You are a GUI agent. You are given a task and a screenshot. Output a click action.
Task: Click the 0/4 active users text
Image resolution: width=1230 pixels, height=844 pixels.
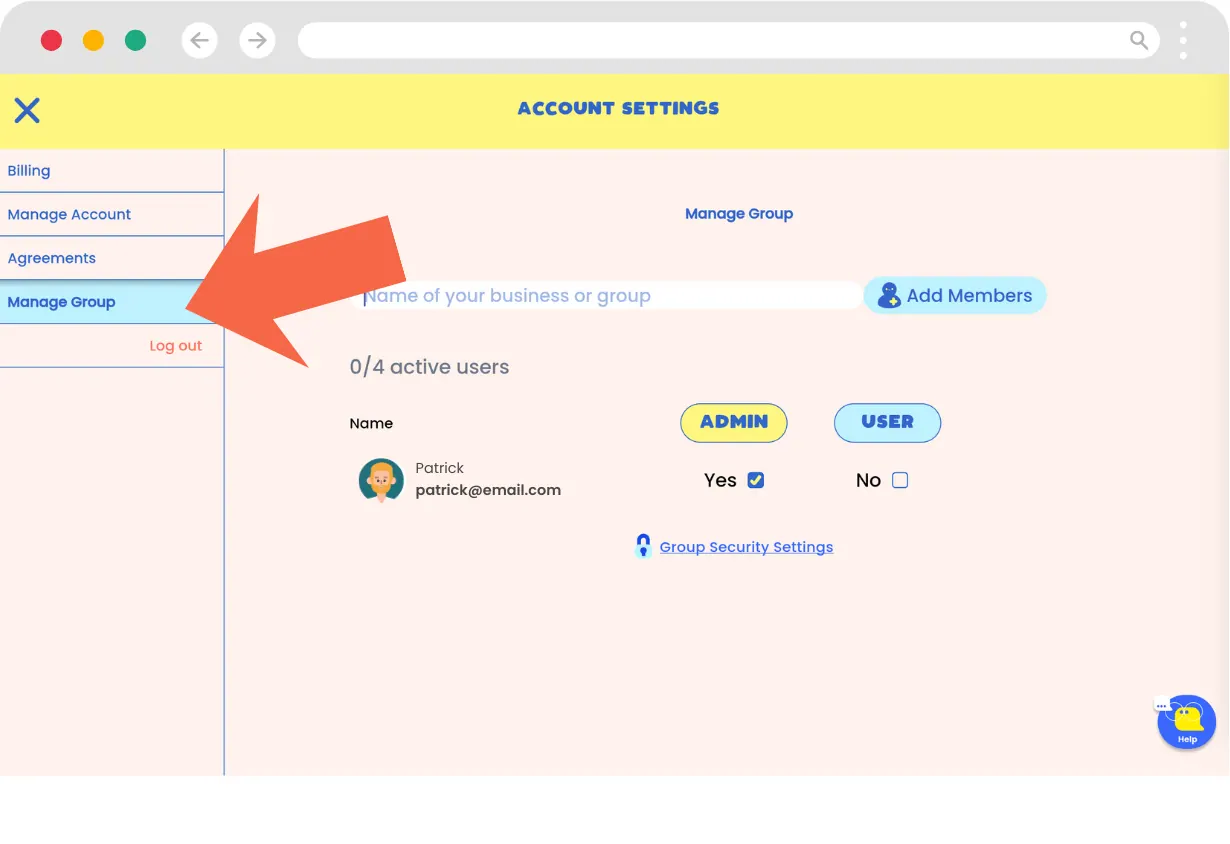[x=429, y=367]
